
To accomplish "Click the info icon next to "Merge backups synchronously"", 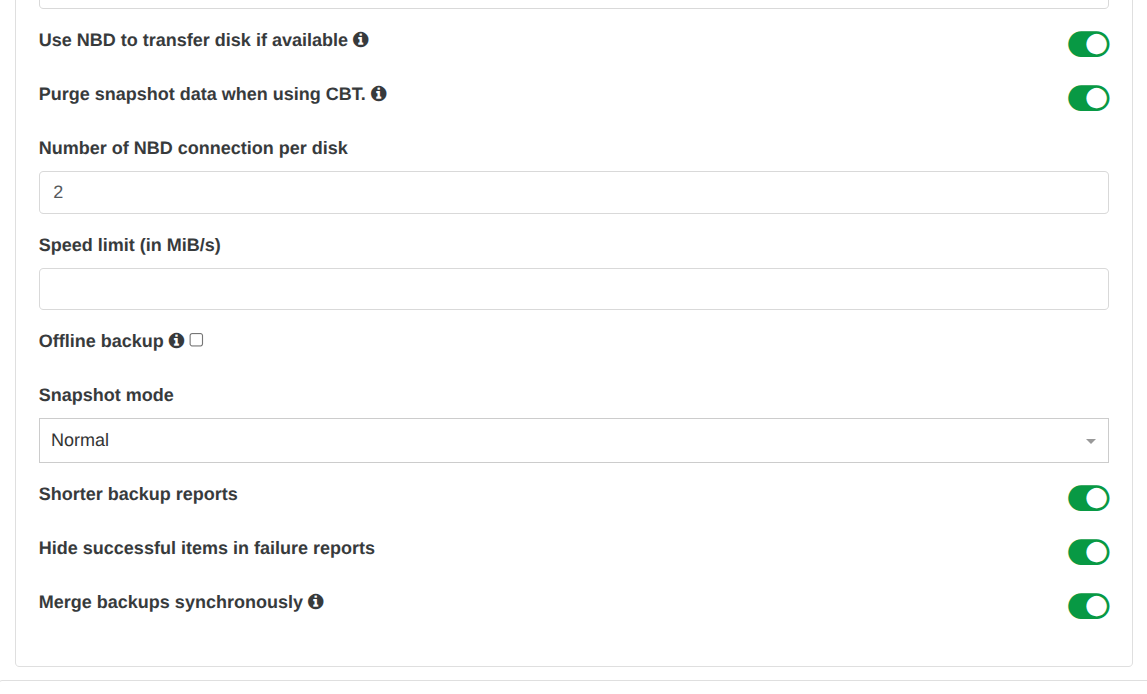I will [316, 602].
